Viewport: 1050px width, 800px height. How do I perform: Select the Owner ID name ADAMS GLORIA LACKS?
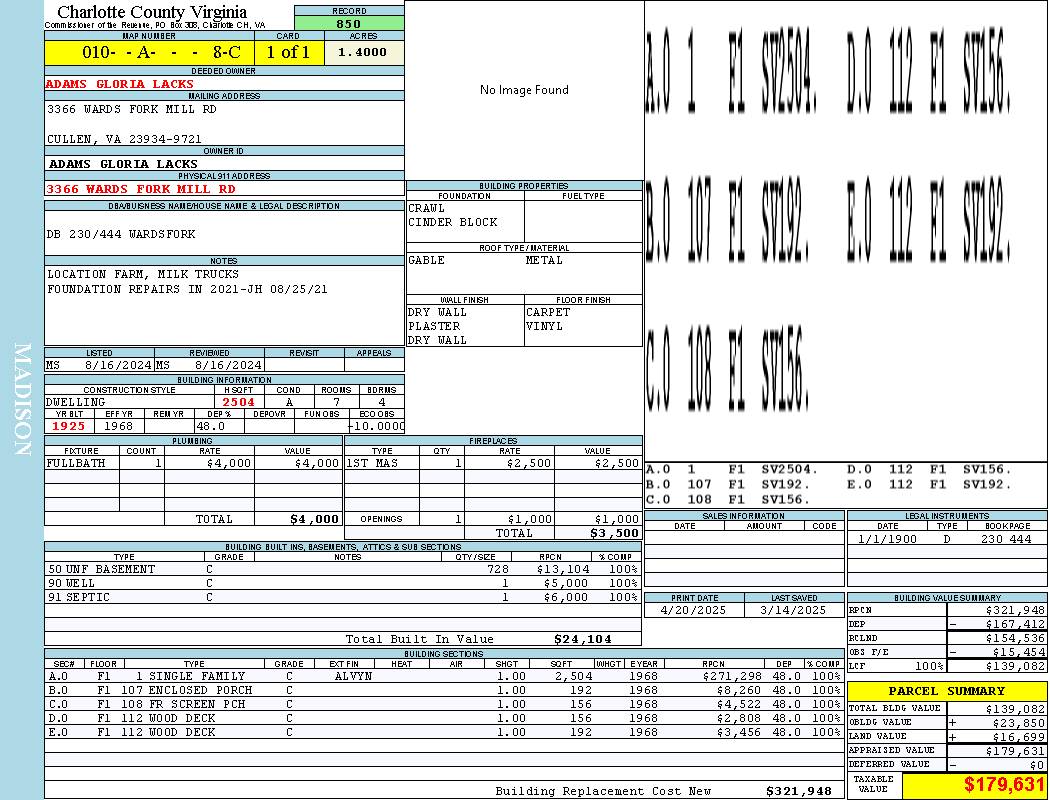pyautogui.click(x=123, y=163)
